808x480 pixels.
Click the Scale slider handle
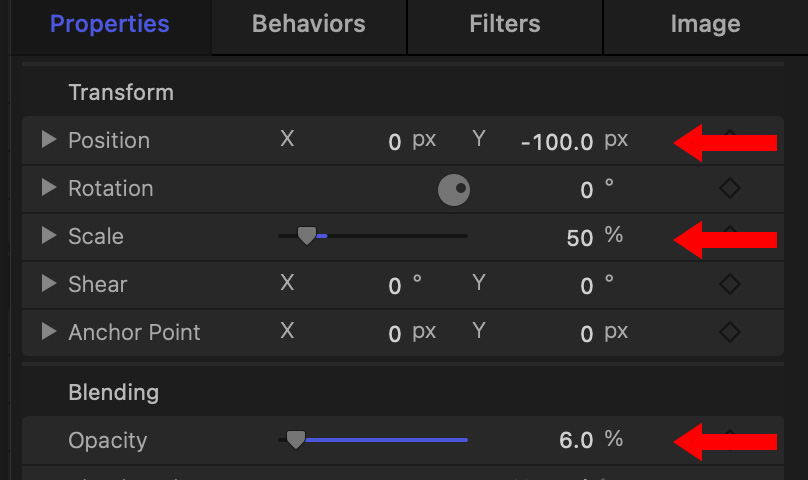pos(307,235)
